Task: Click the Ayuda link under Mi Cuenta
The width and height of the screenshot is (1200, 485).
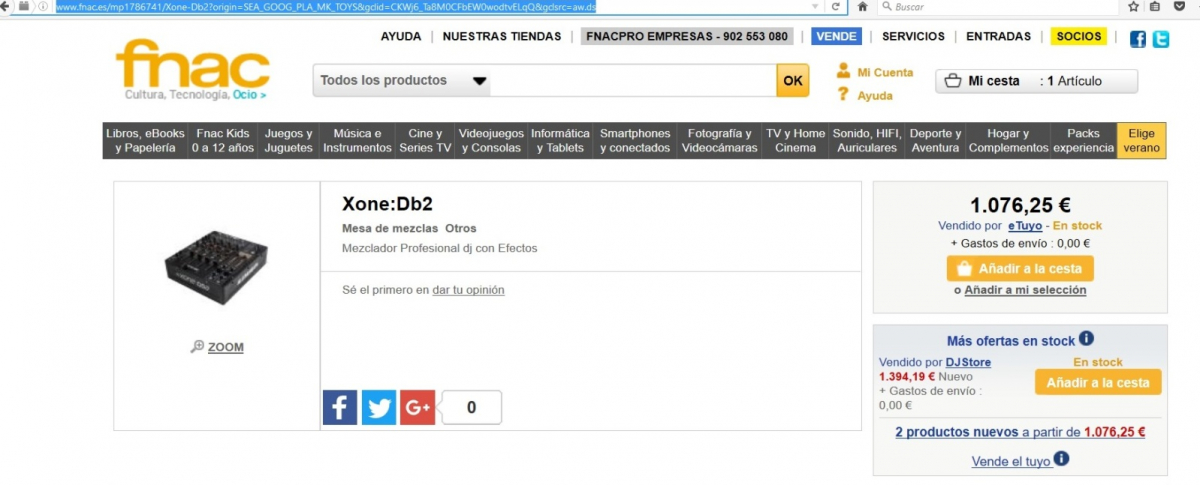Action: (875, 96)
